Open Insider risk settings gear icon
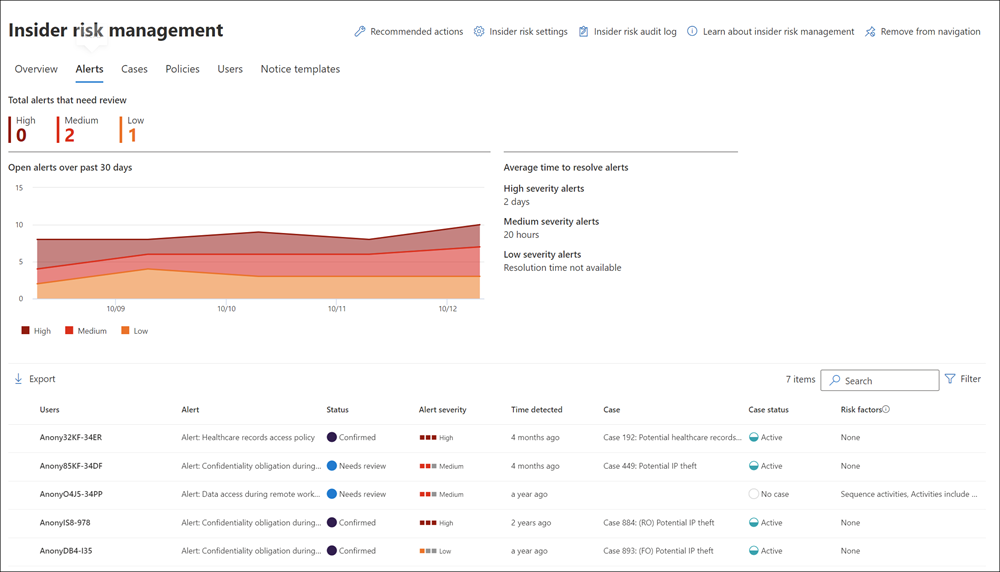 (x=479, y=31)
